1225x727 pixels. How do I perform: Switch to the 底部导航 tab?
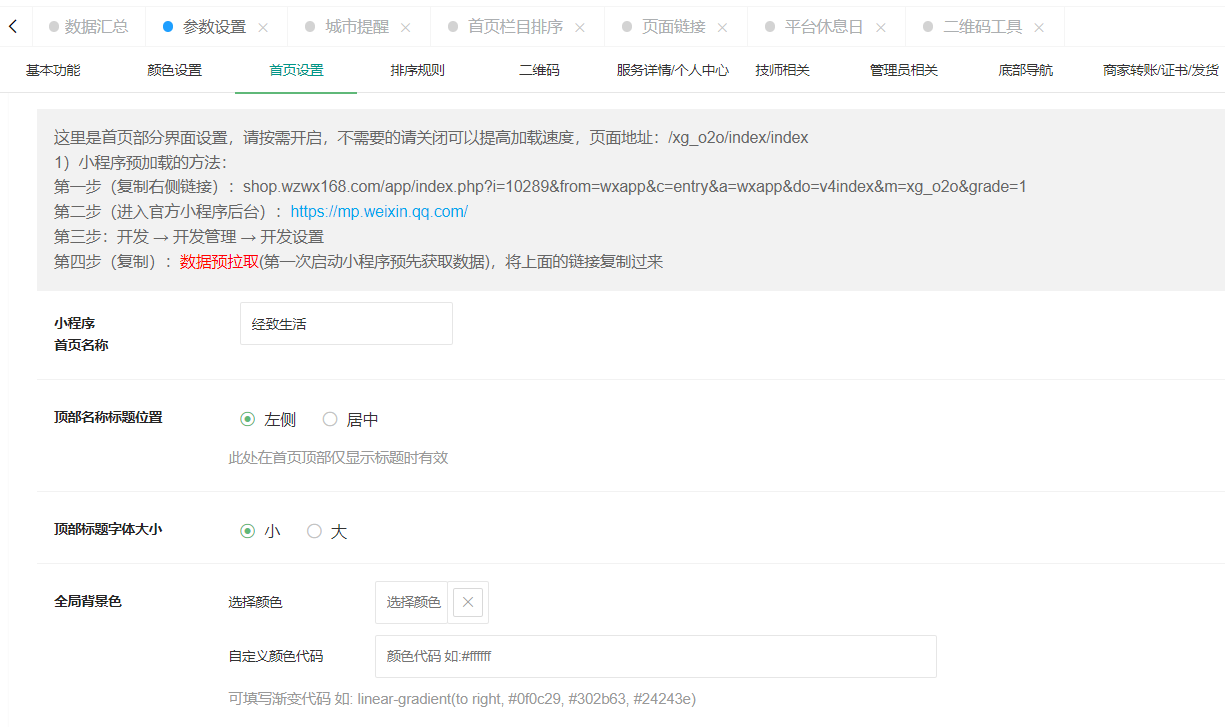coord(1024,70)
